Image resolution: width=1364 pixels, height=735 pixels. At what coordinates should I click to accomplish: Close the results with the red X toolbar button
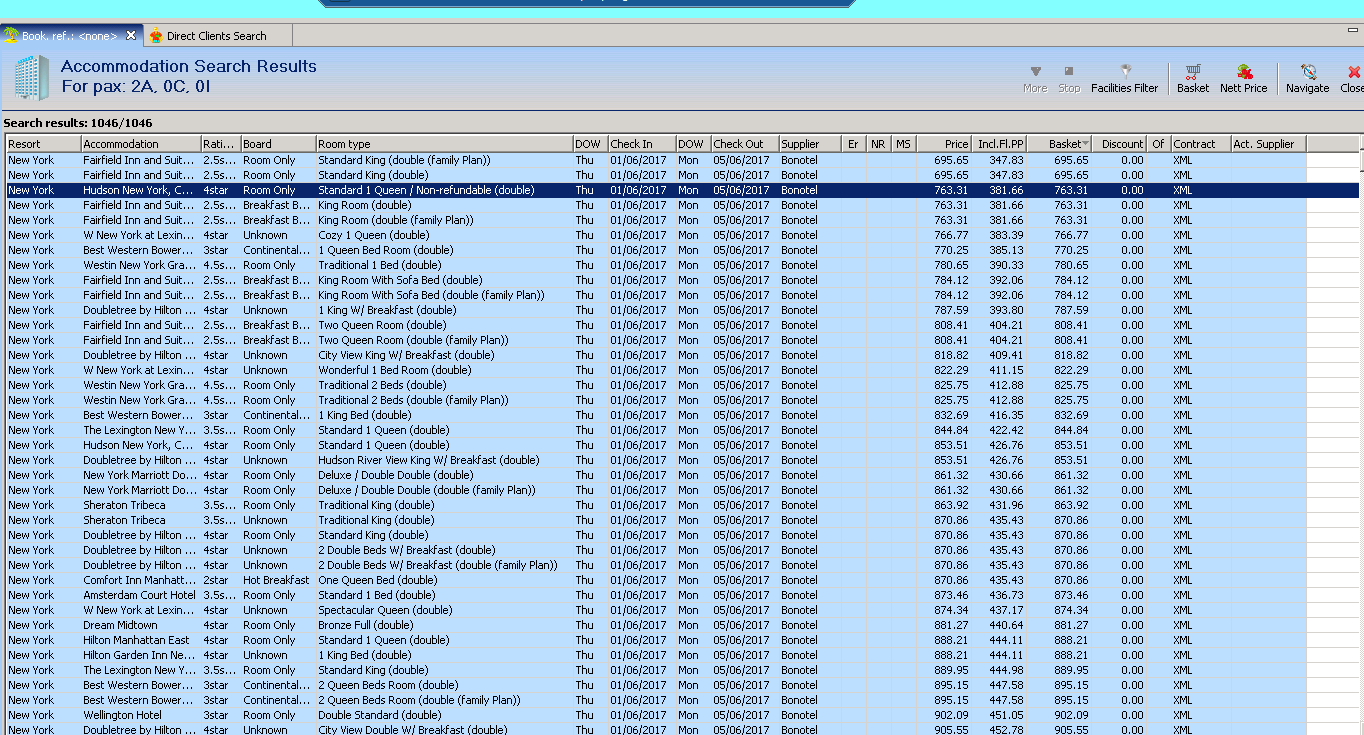coord(1353,79)
